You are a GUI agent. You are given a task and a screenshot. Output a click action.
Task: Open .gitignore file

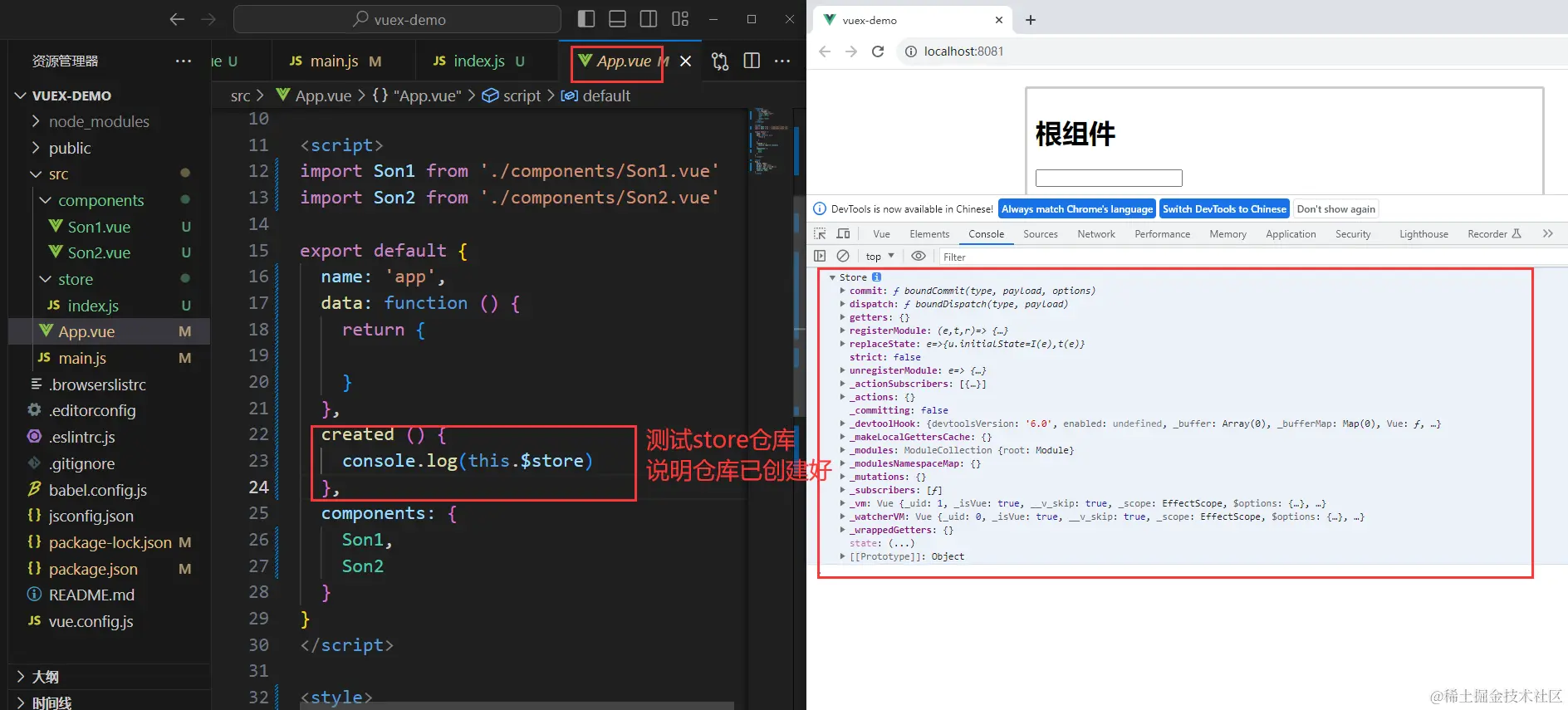pos(81,463)
